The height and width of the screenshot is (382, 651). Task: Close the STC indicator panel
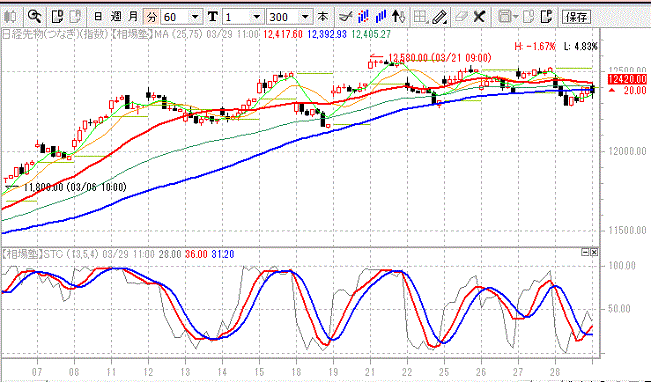pyautogui.click(x=594, y=252)
